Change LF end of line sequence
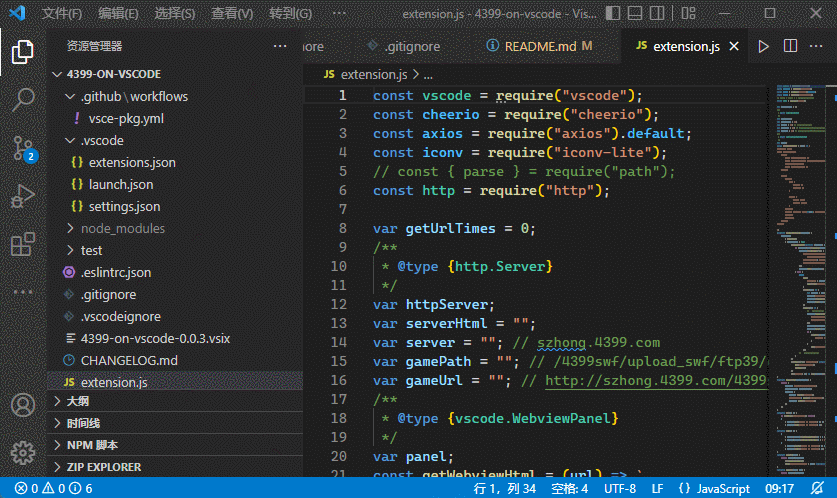837x498 pixels. click(657, 488)
